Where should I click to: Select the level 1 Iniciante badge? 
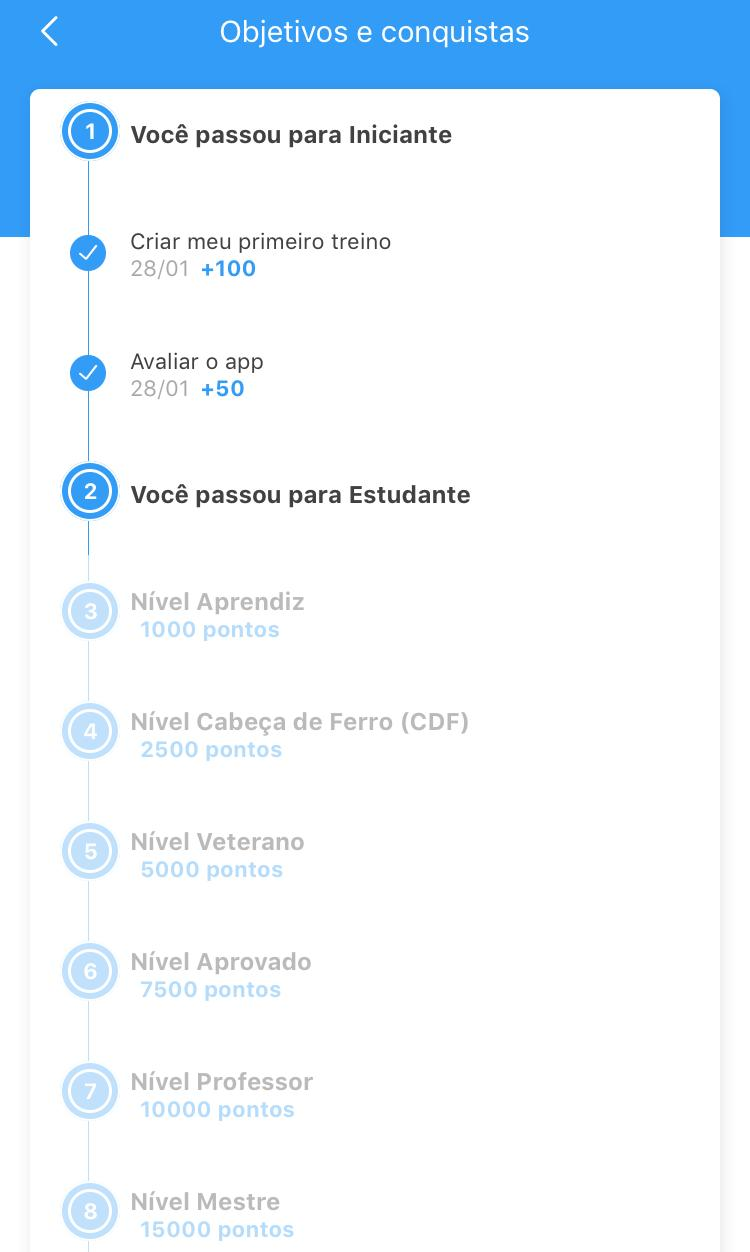[x=90, y=132]
